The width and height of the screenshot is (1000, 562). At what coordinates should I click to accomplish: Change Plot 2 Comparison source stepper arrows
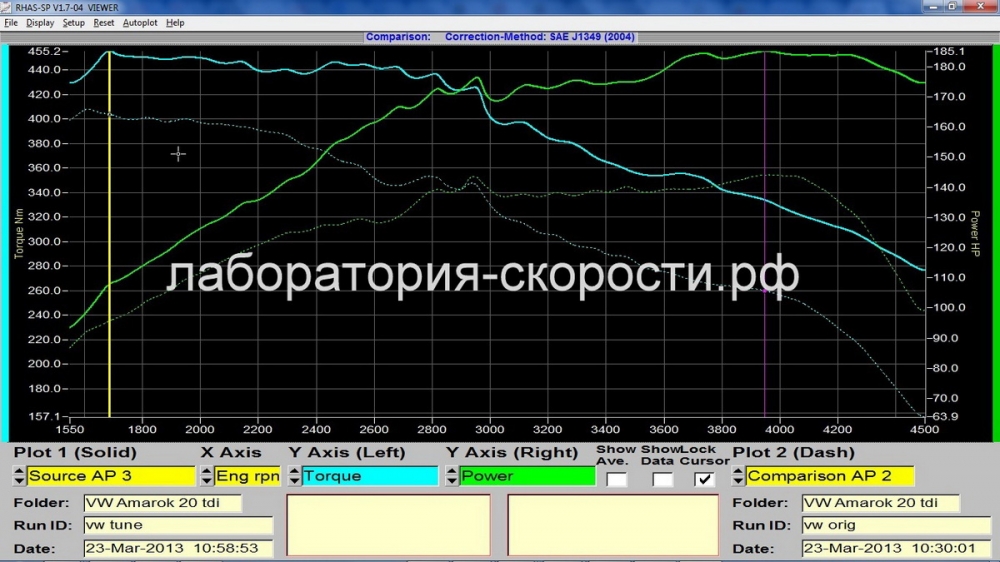pos(739,477)
